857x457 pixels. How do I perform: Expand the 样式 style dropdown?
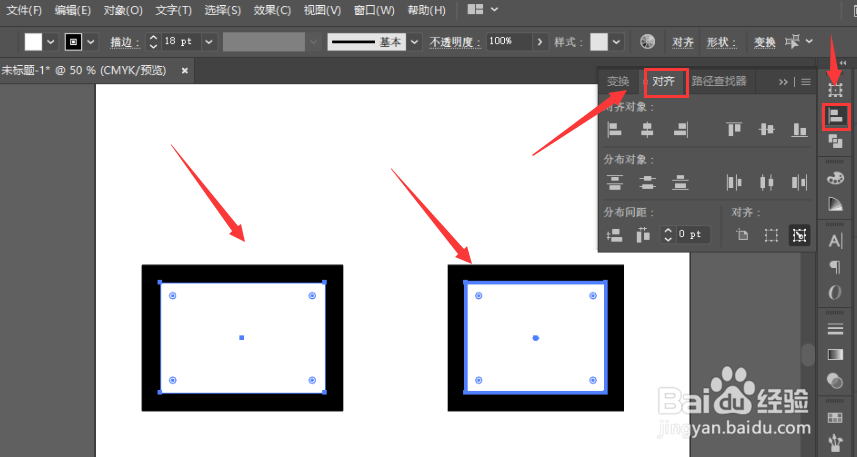coord(617,42)
